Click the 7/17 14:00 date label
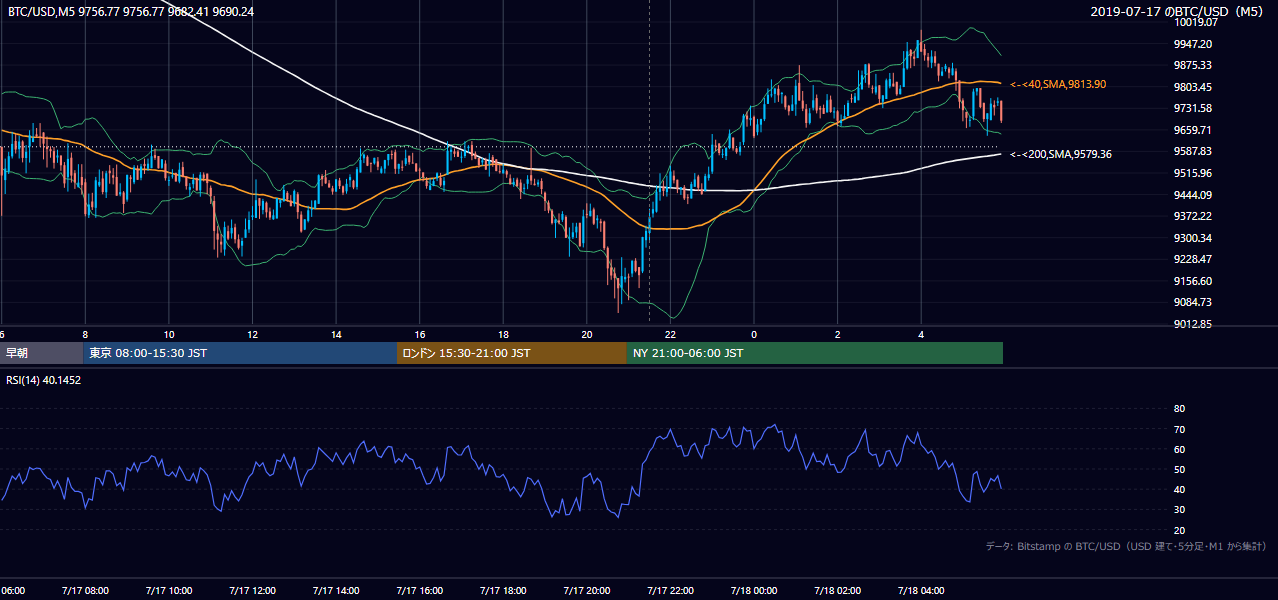 335,591
